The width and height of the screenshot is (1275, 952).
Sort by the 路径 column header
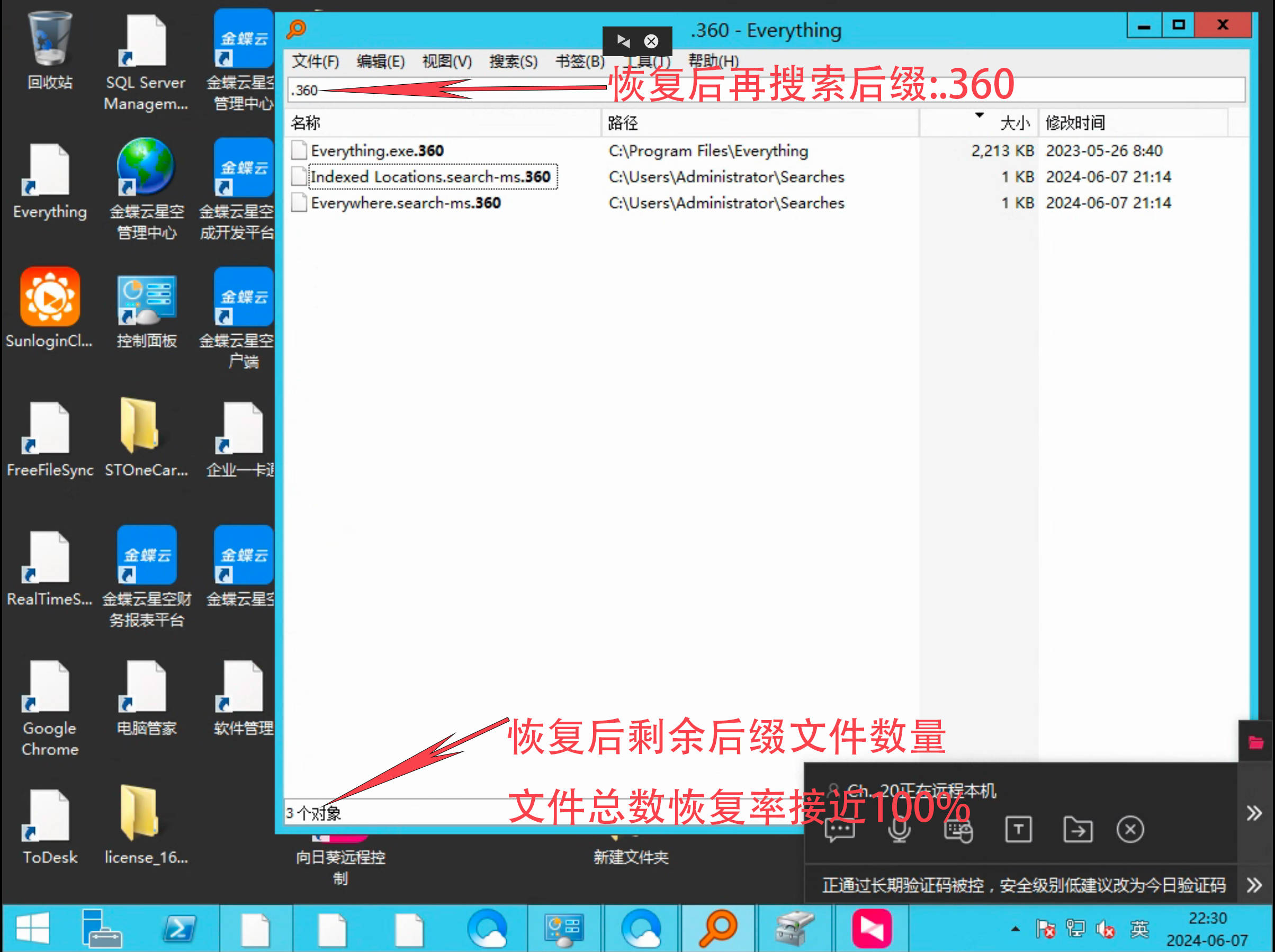759,123
